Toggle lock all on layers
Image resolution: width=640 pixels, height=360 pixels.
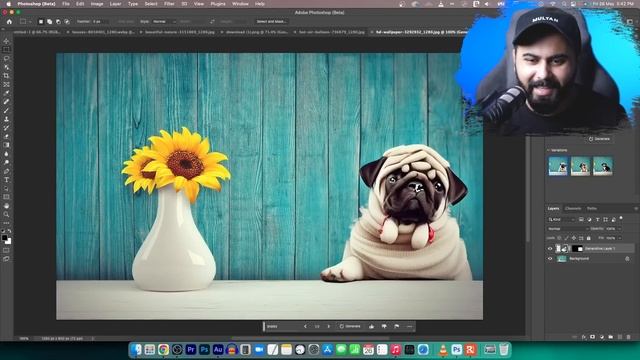(589, 238)
